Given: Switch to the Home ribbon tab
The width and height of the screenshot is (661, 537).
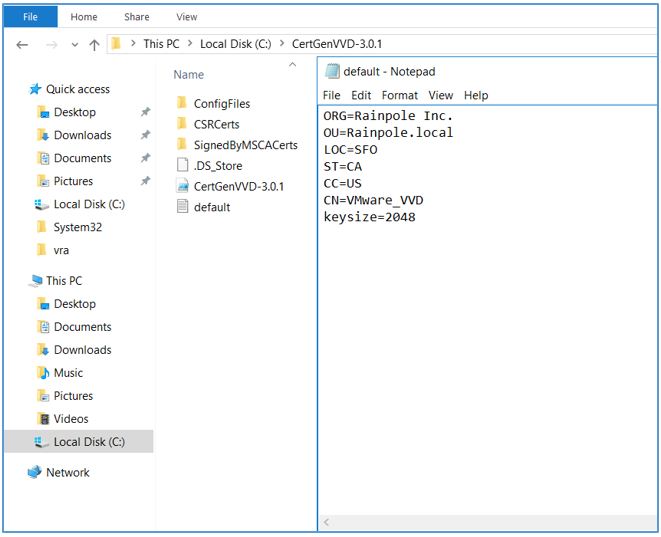Looking at the screenshot, I should click(x=84, y=17).
